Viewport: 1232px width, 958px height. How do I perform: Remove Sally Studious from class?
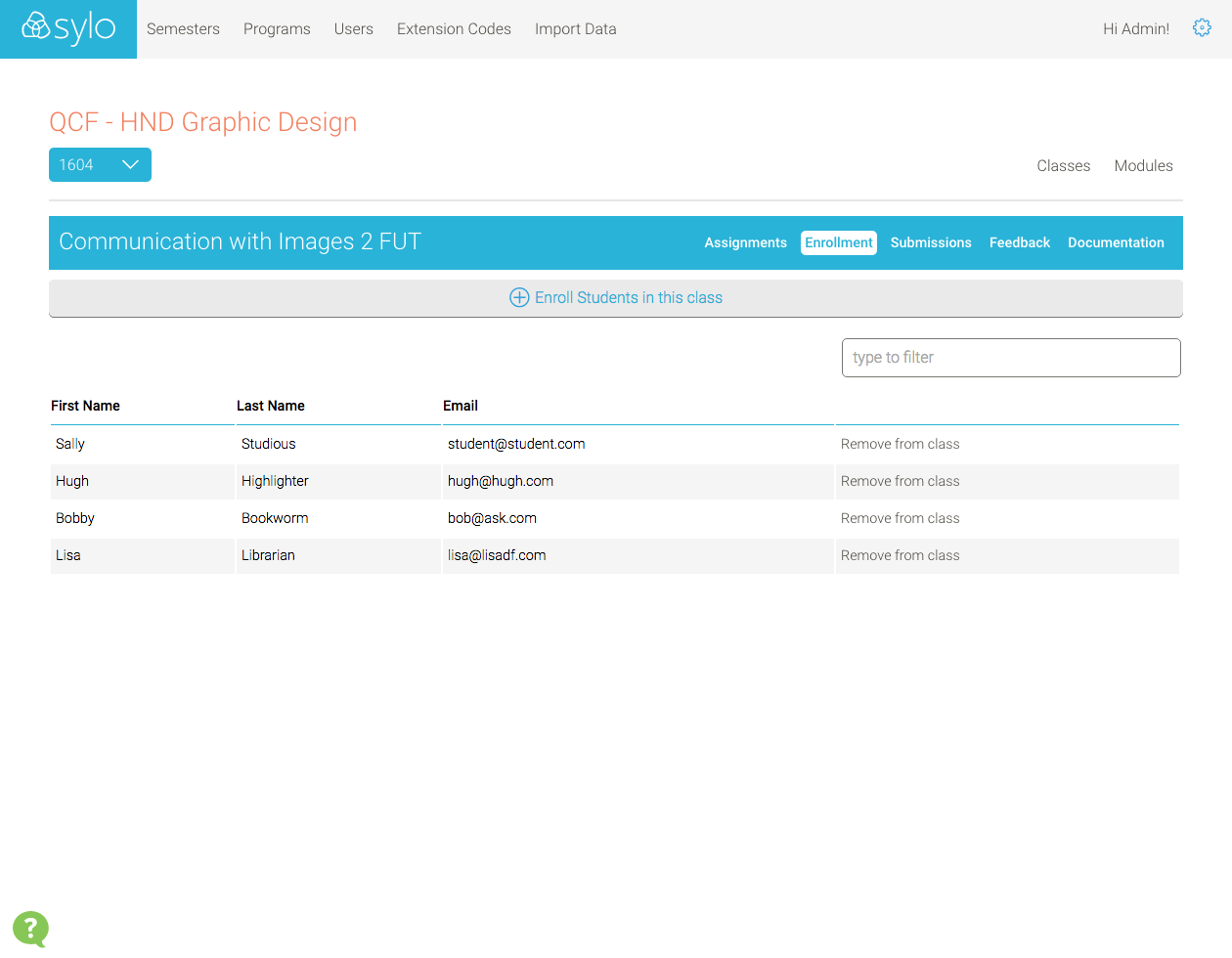pos(900,444)
